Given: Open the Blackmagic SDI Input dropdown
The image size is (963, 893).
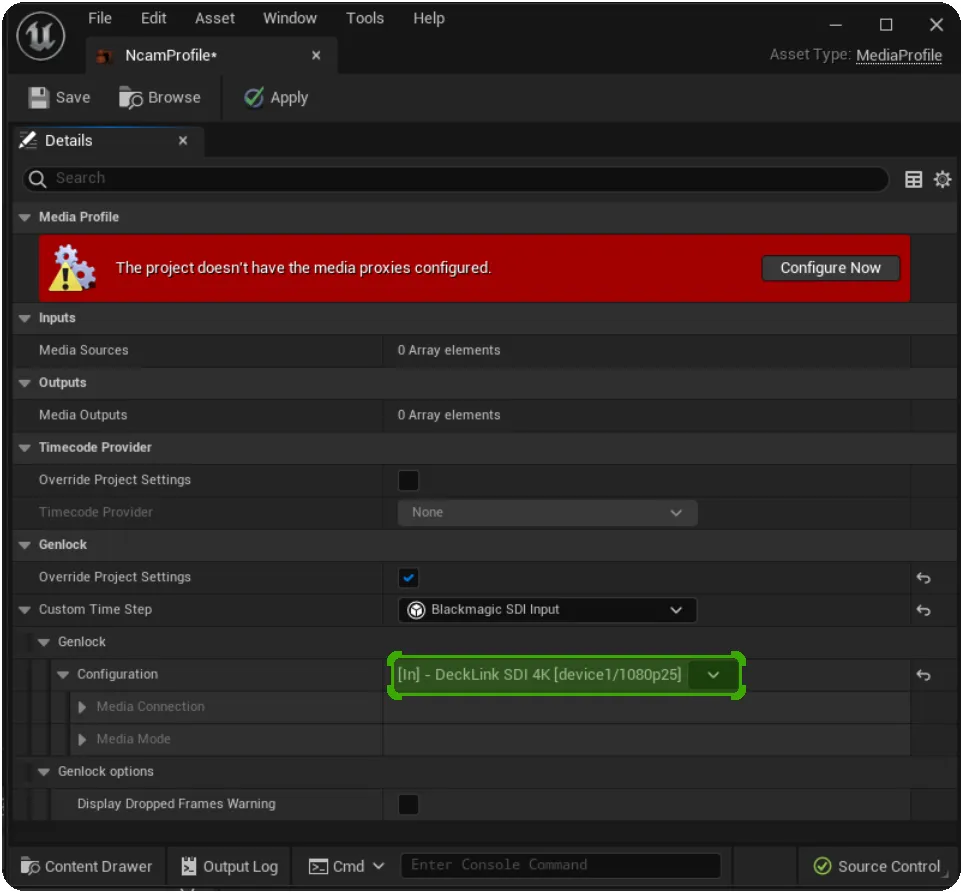Looking at the screenshot, I should click(x=547, y=610).
